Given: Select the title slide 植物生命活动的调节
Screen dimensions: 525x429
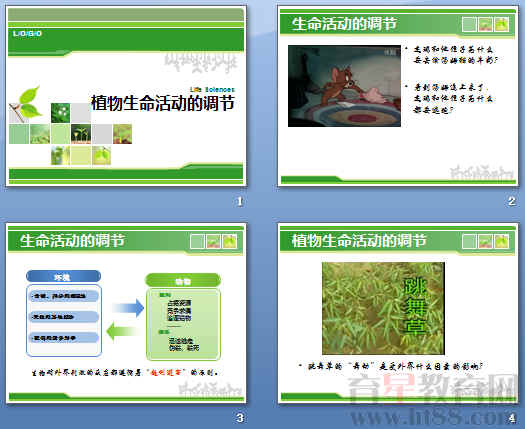Looking at the screenshot, I should (126, 96).
